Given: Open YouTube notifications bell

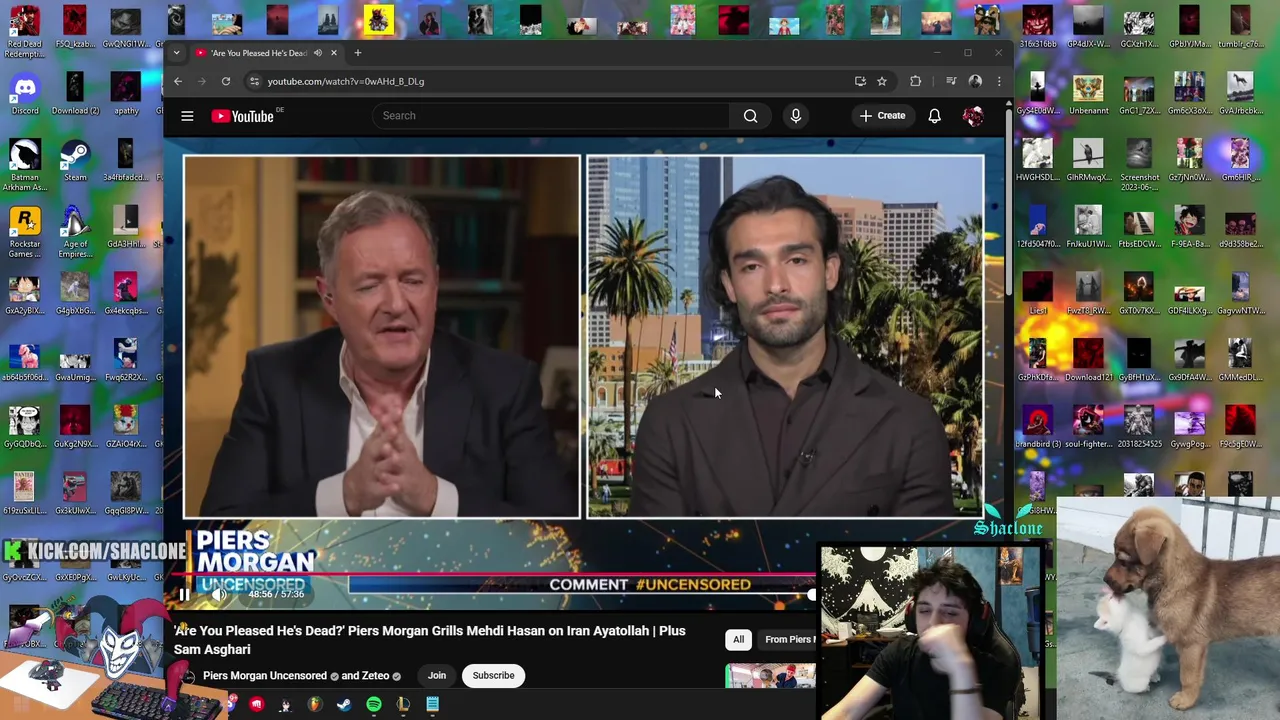Looking at the screenshot, I should click(x=934, y=116).
